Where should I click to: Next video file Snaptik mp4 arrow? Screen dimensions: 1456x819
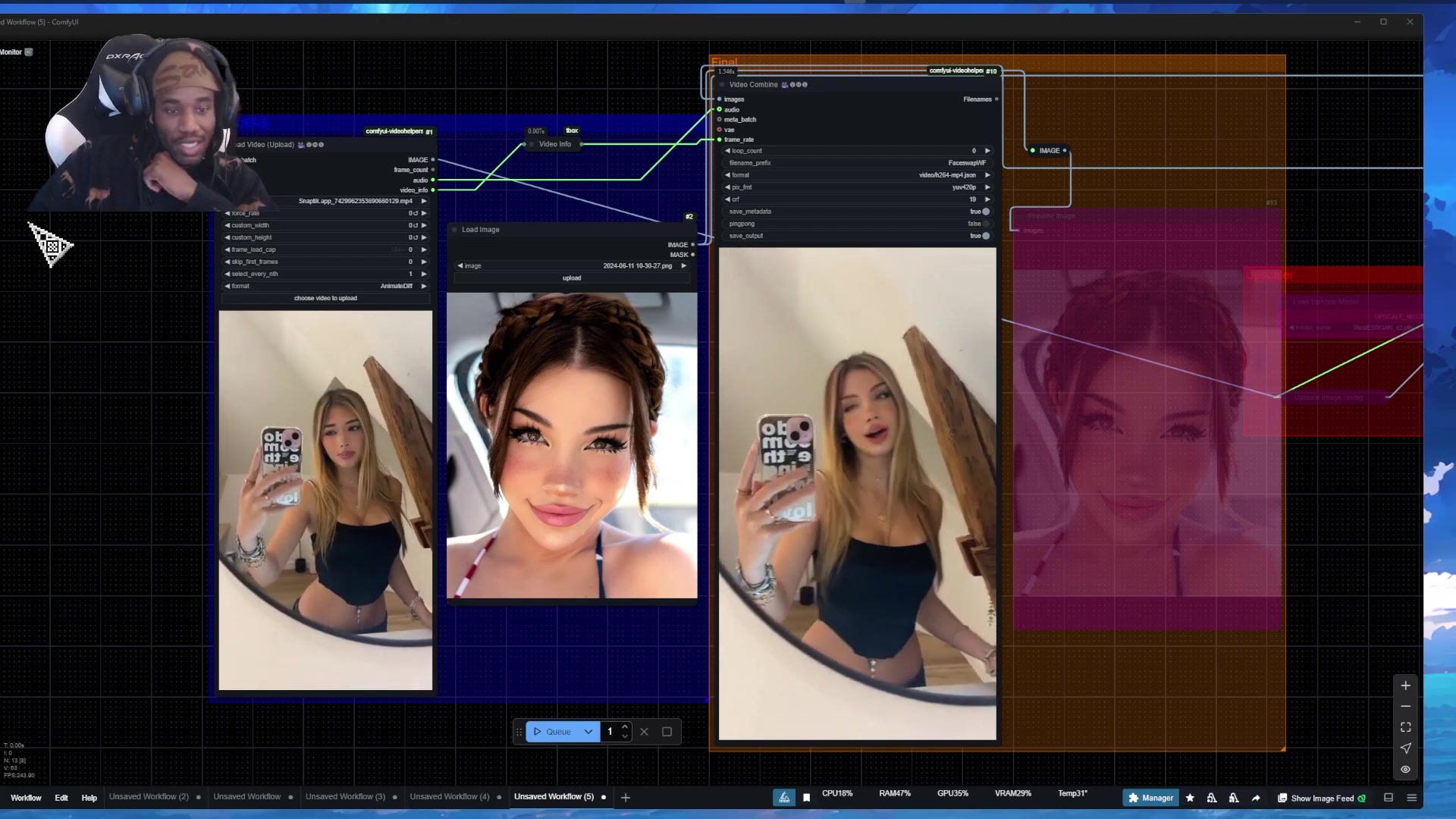[x=424, y=202]
